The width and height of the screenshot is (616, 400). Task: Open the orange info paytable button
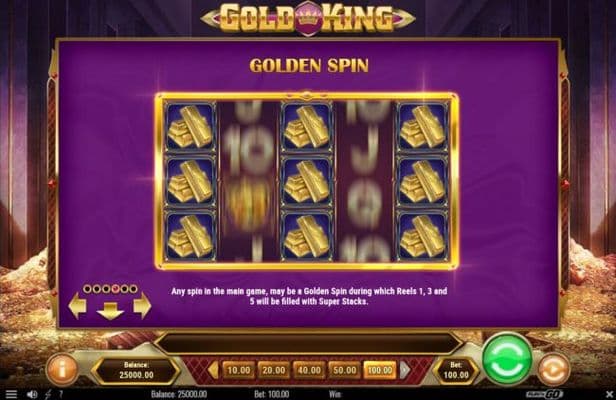(x=62, y=369)
